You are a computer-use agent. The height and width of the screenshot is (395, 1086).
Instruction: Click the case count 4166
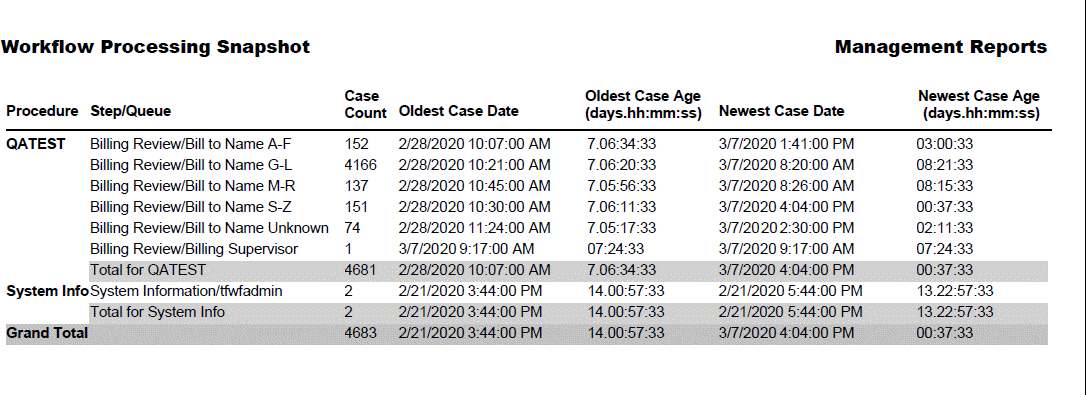[x=360, y=165]
